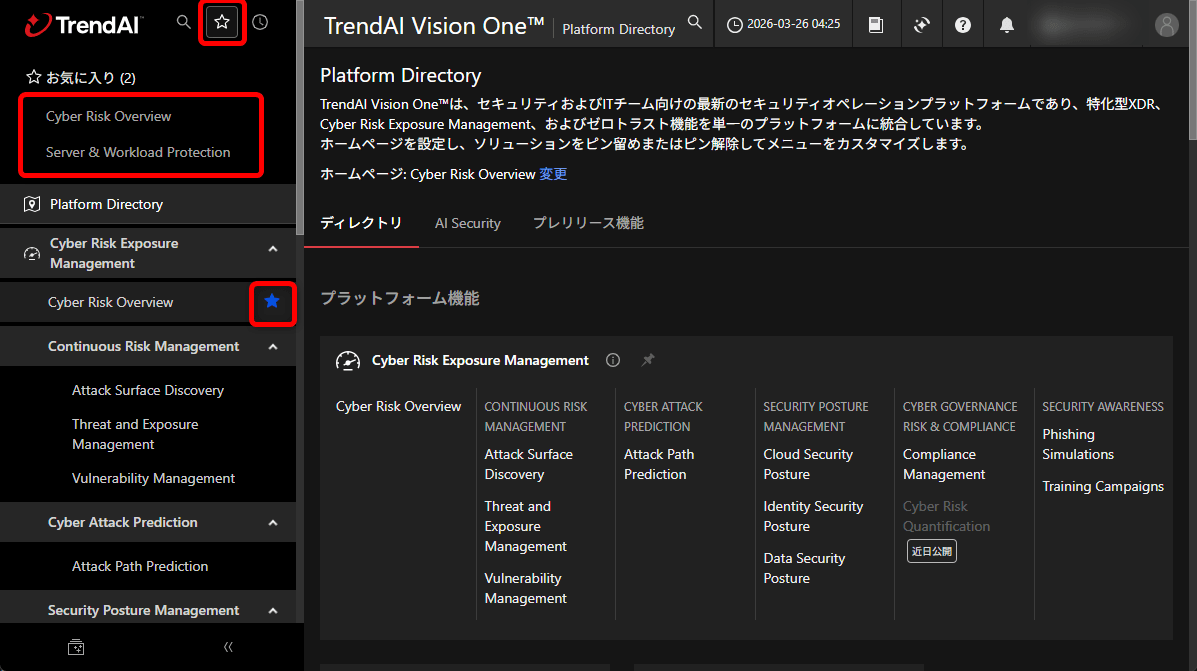Image resolution: width=1197 pixels, height=671 pixels.
Task: Open the calendar icon at sidebar bottom
Action: tap(76, 647)
